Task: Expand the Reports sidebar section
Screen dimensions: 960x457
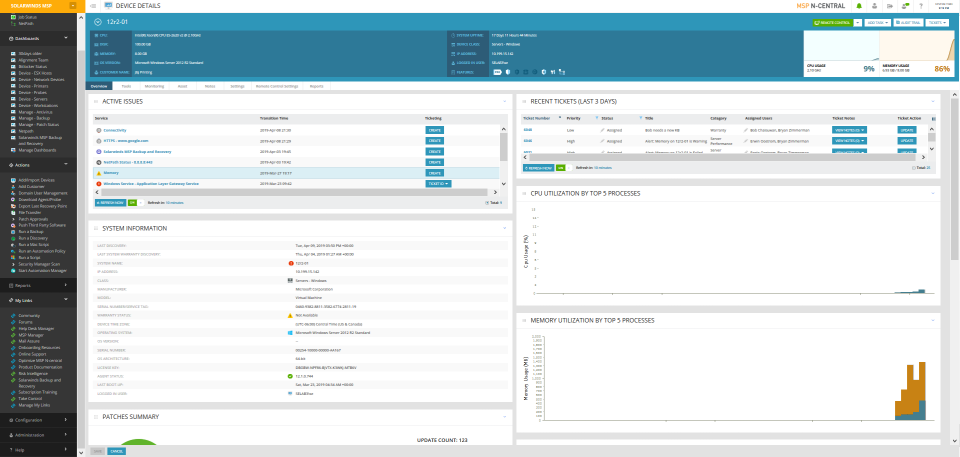Action: (65, 285)
